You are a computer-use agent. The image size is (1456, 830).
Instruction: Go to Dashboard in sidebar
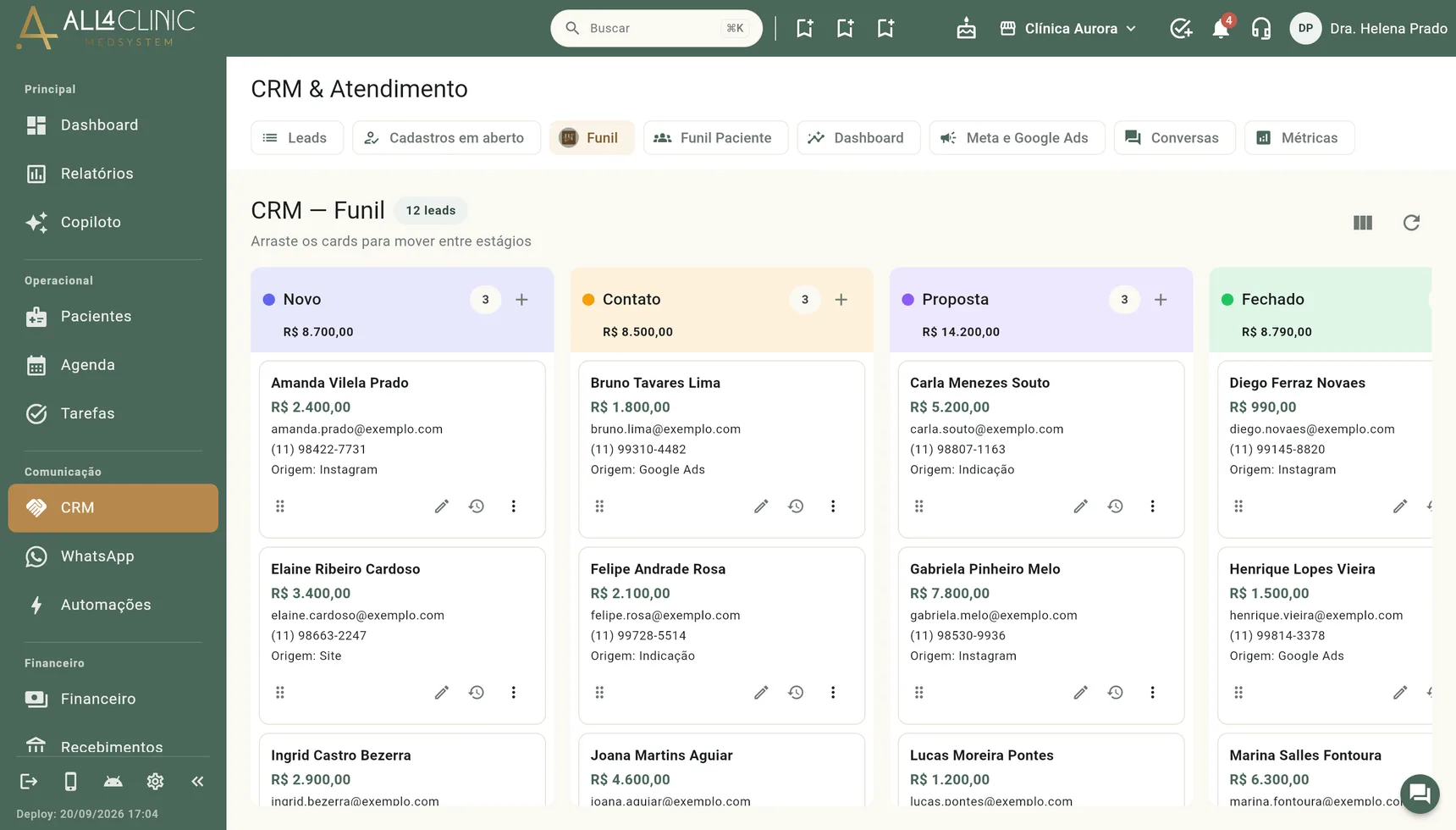pyautogui.click(x=113, y=125)
